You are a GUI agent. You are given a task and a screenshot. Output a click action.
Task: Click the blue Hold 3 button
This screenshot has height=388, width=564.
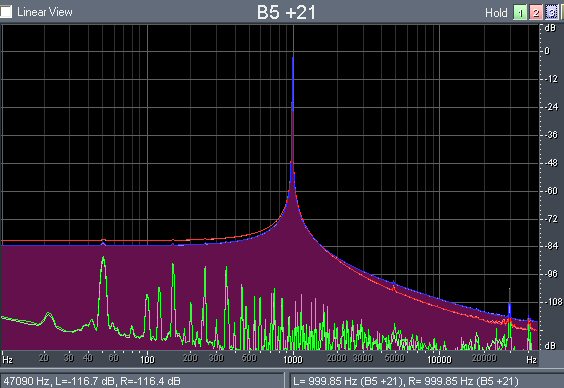point(552,13)
